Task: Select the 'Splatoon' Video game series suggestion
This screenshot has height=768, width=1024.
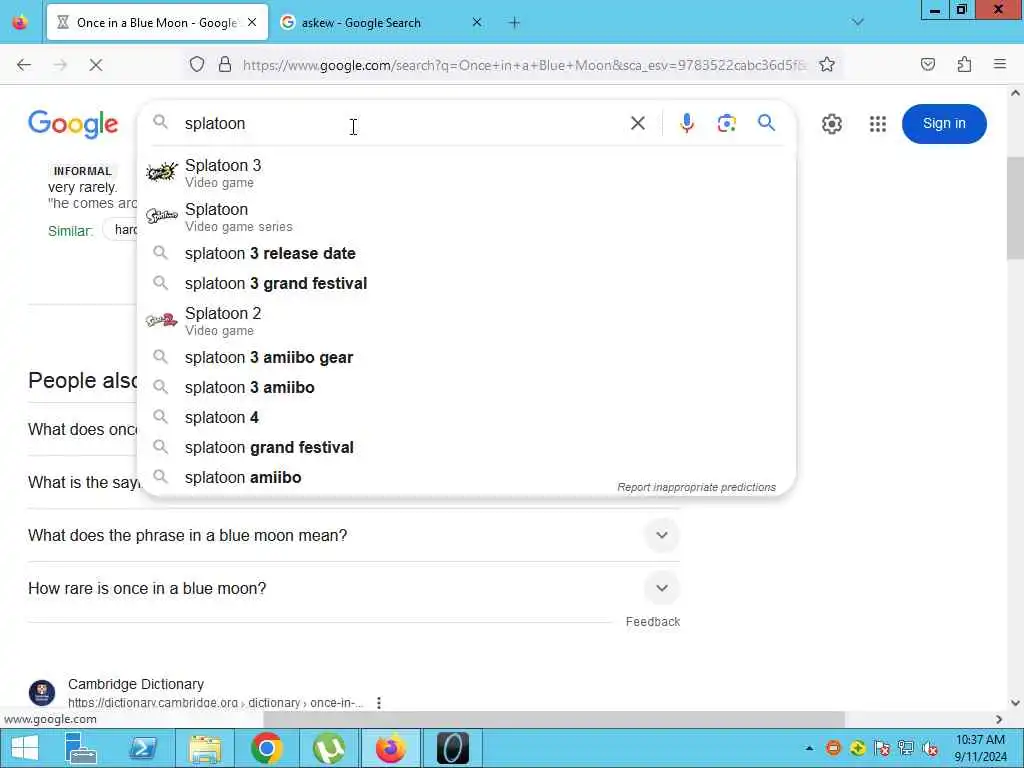Action: click(466, 217)
